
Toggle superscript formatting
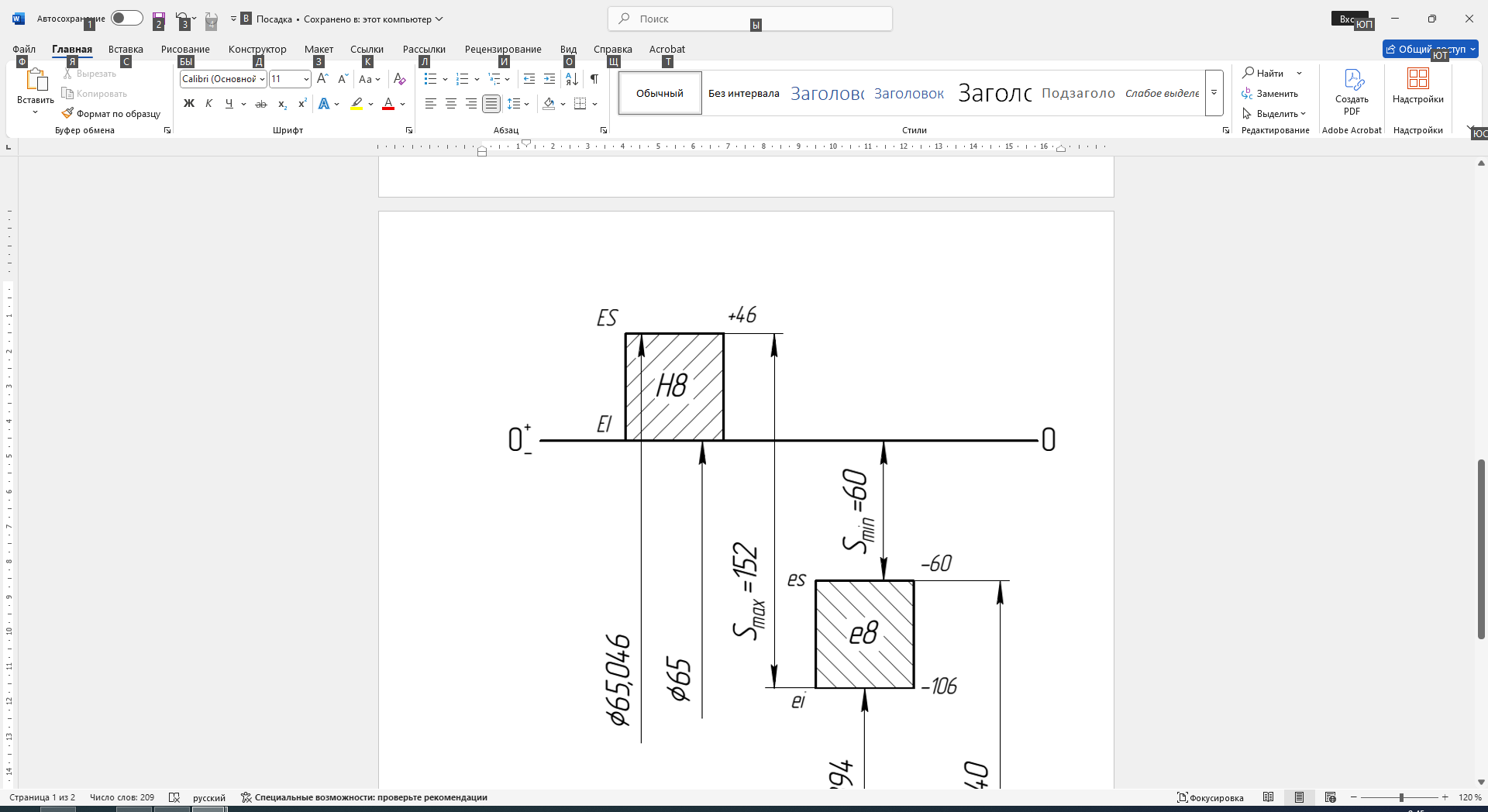tap(302, 103)
